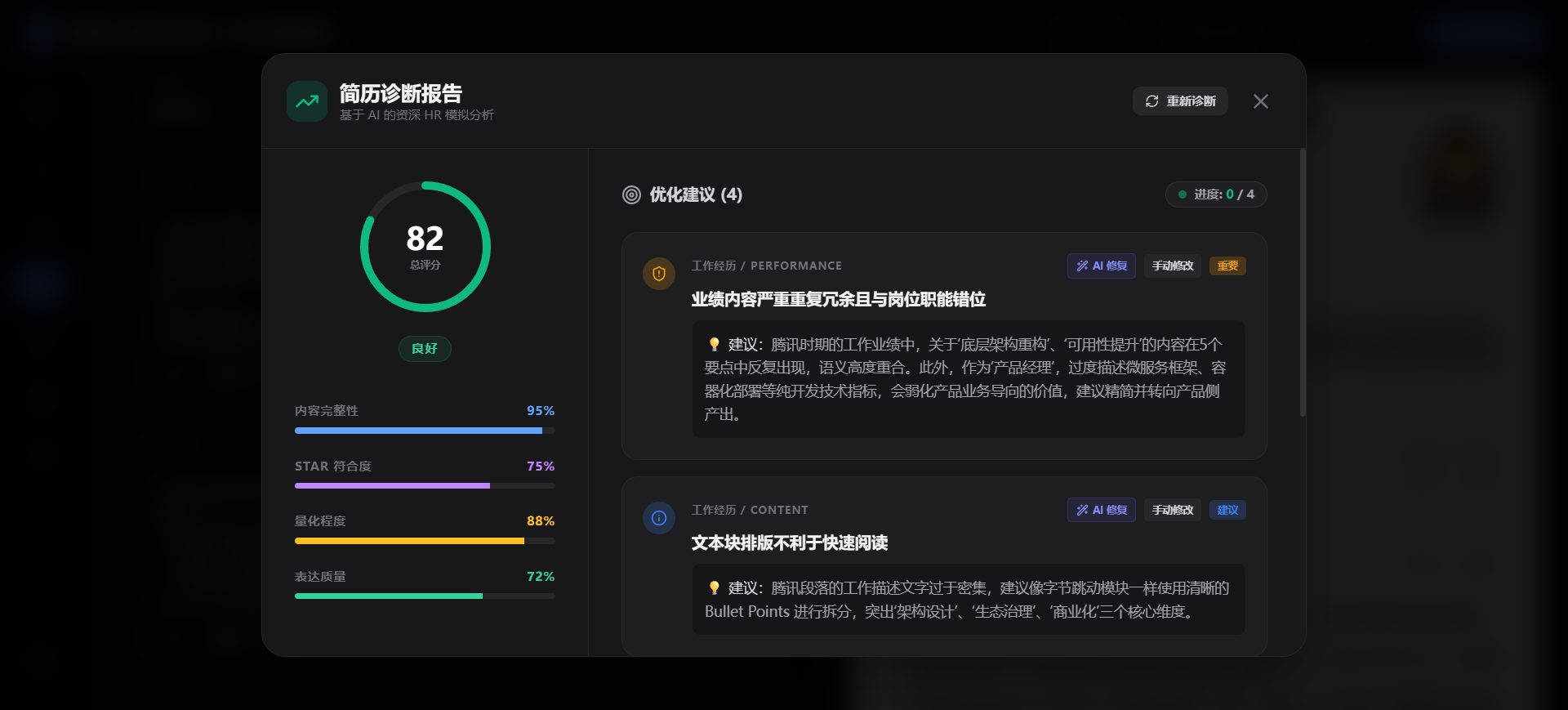Click the subtitle 基于 AI 的资深 HR 模拟分析
Screen dimensions: 1568x710
coord(416,115)
